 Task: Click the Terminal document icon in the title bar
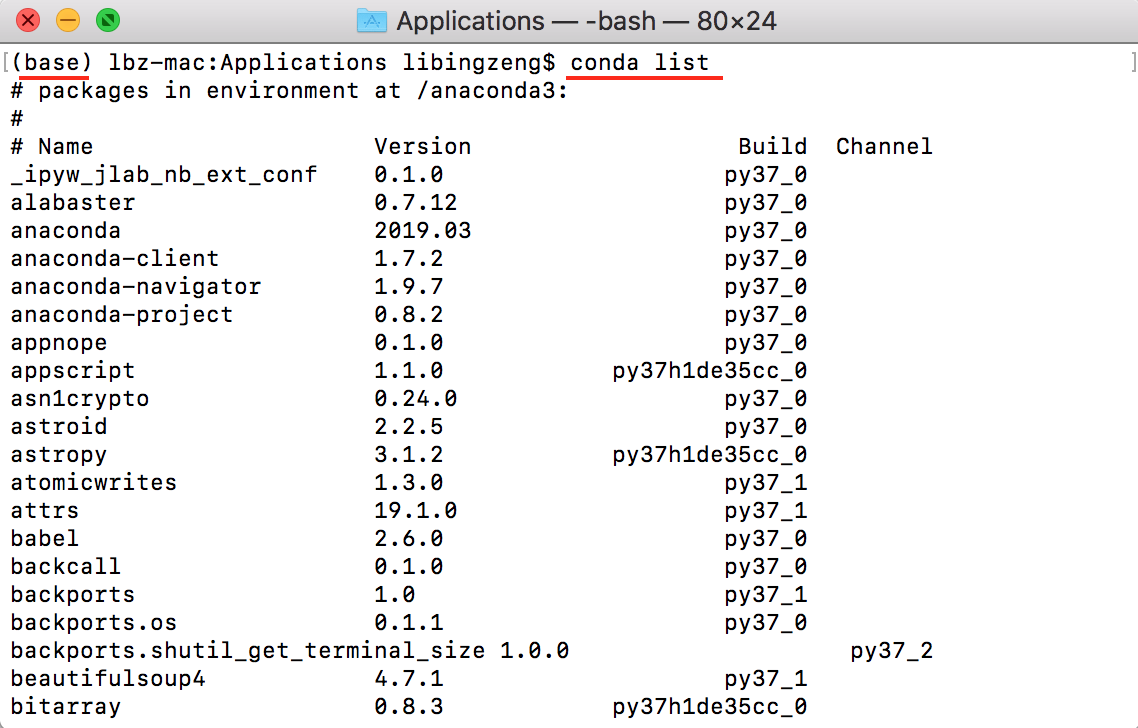coord(371,19)
